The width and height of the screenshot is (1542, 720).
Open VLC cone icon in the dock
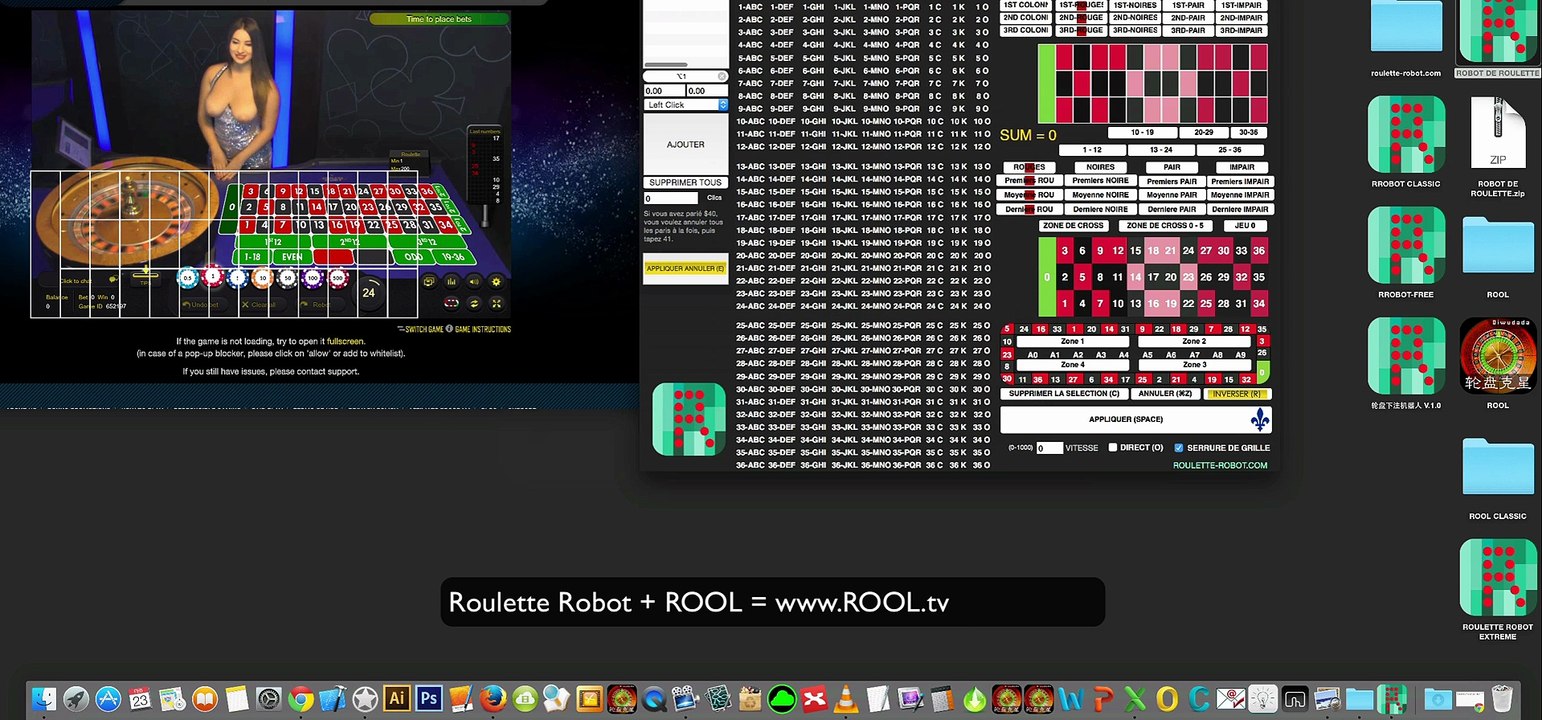845,698
